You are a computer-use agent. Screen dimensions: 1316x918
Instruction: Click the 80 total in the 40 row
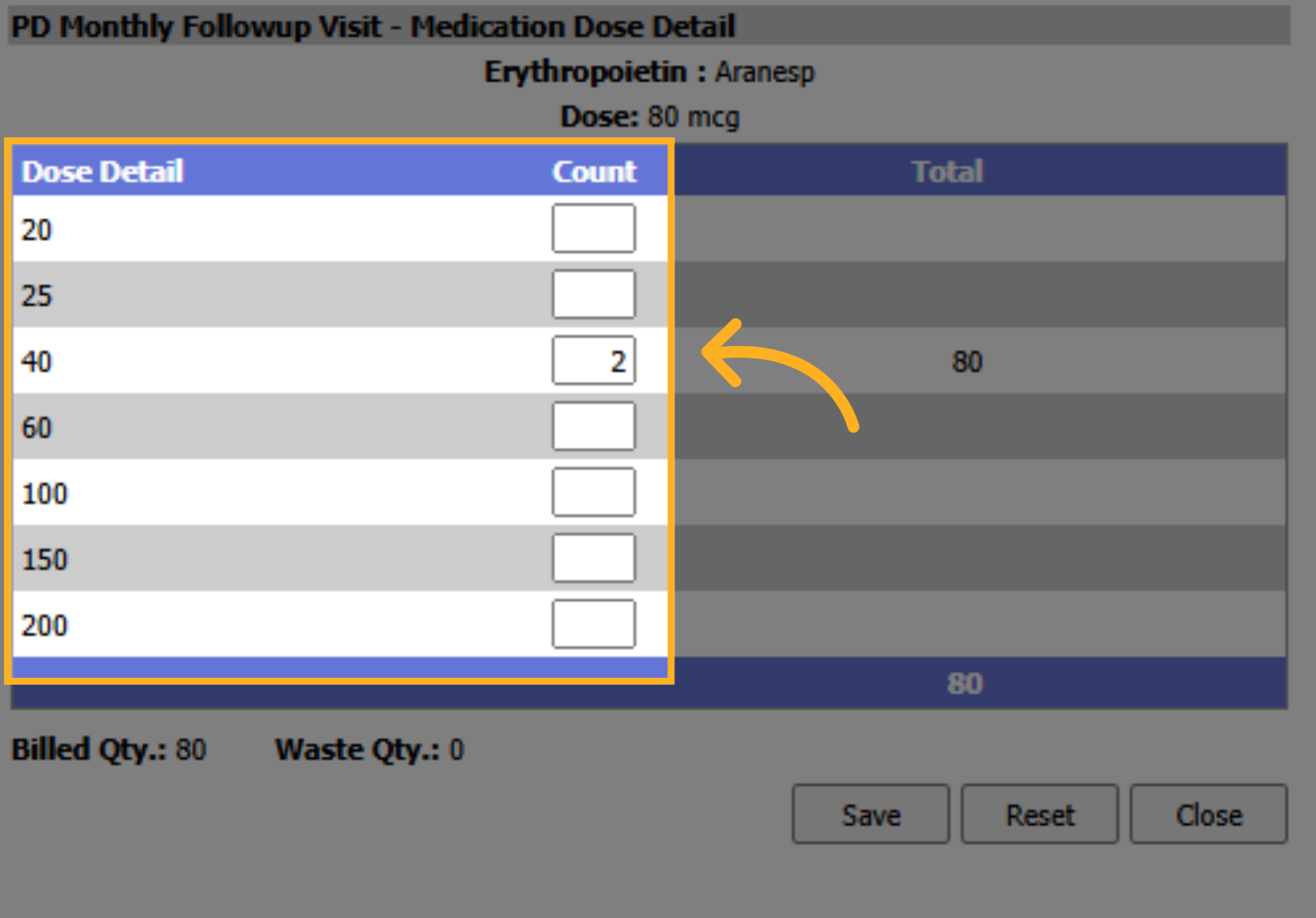[967, 362]
